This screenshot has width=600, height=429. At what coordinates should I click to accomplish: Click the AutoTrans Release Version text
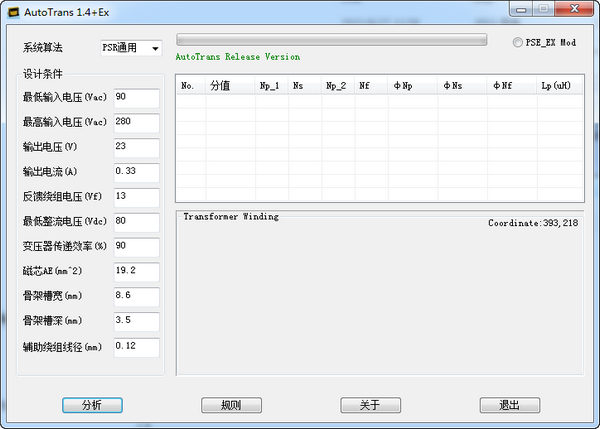coord(238,57)
